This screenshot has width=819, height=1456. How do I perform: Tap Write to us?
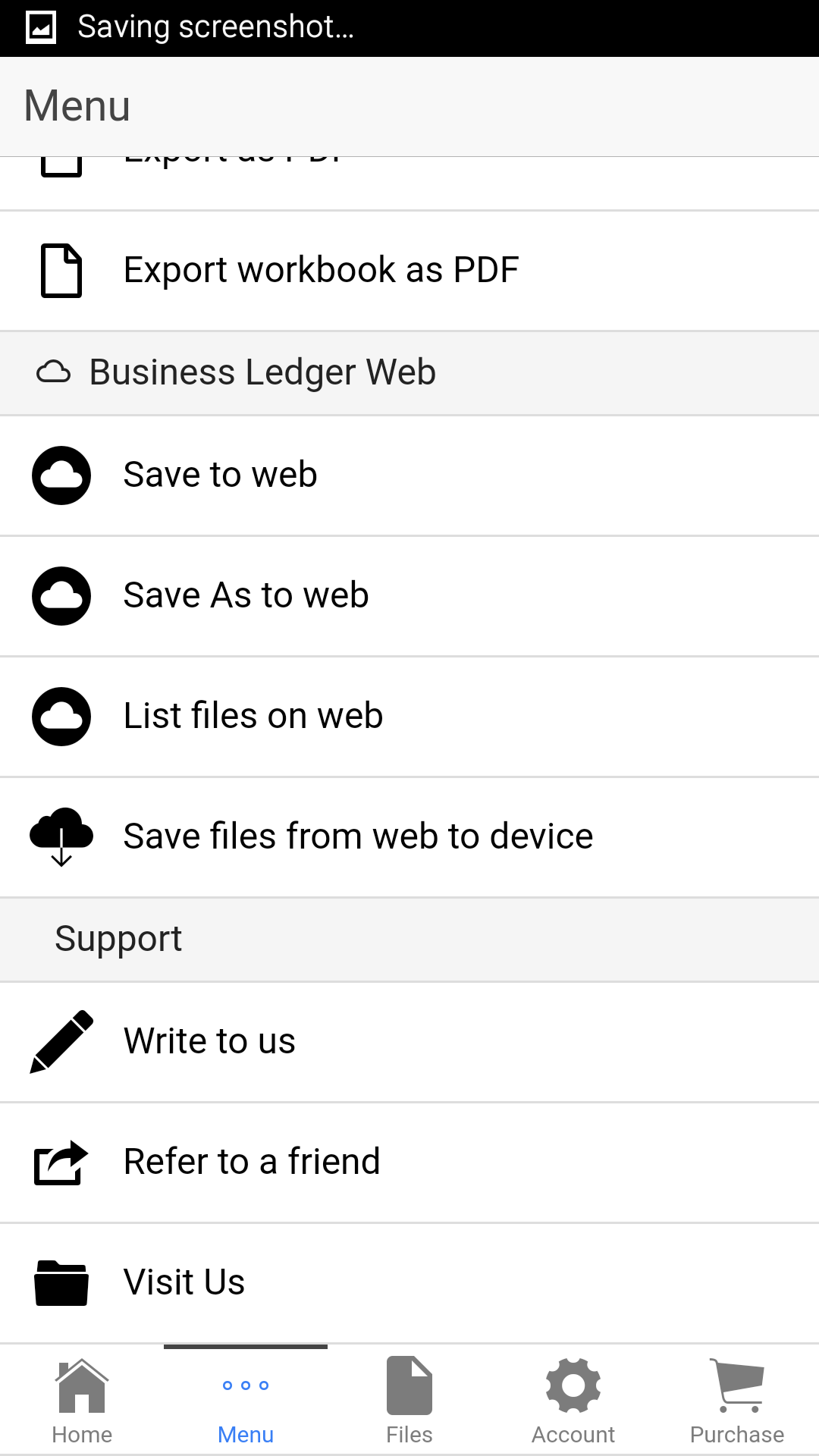[209, 1040]
